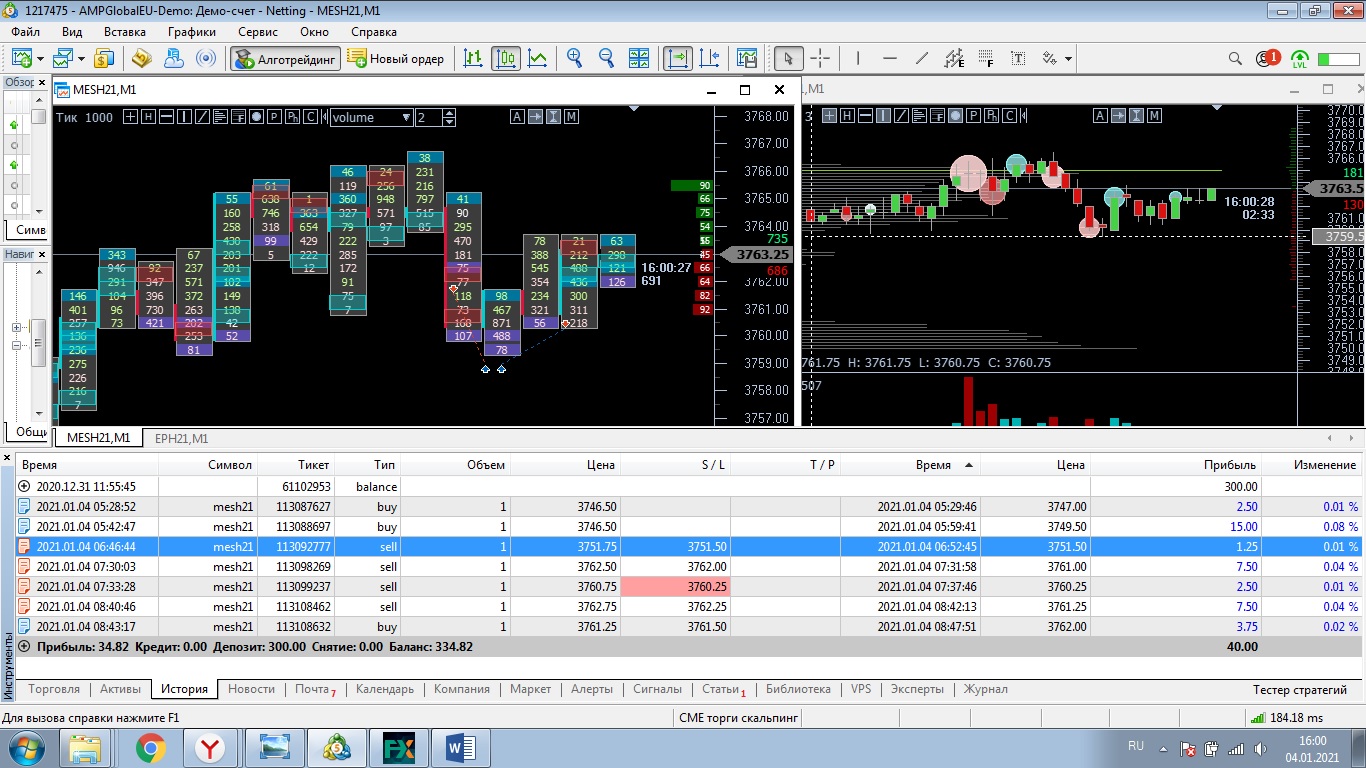Click the chart panel number input showing 2
Viewport: 1366px width, 768px height.
click(x=428, y=117)
